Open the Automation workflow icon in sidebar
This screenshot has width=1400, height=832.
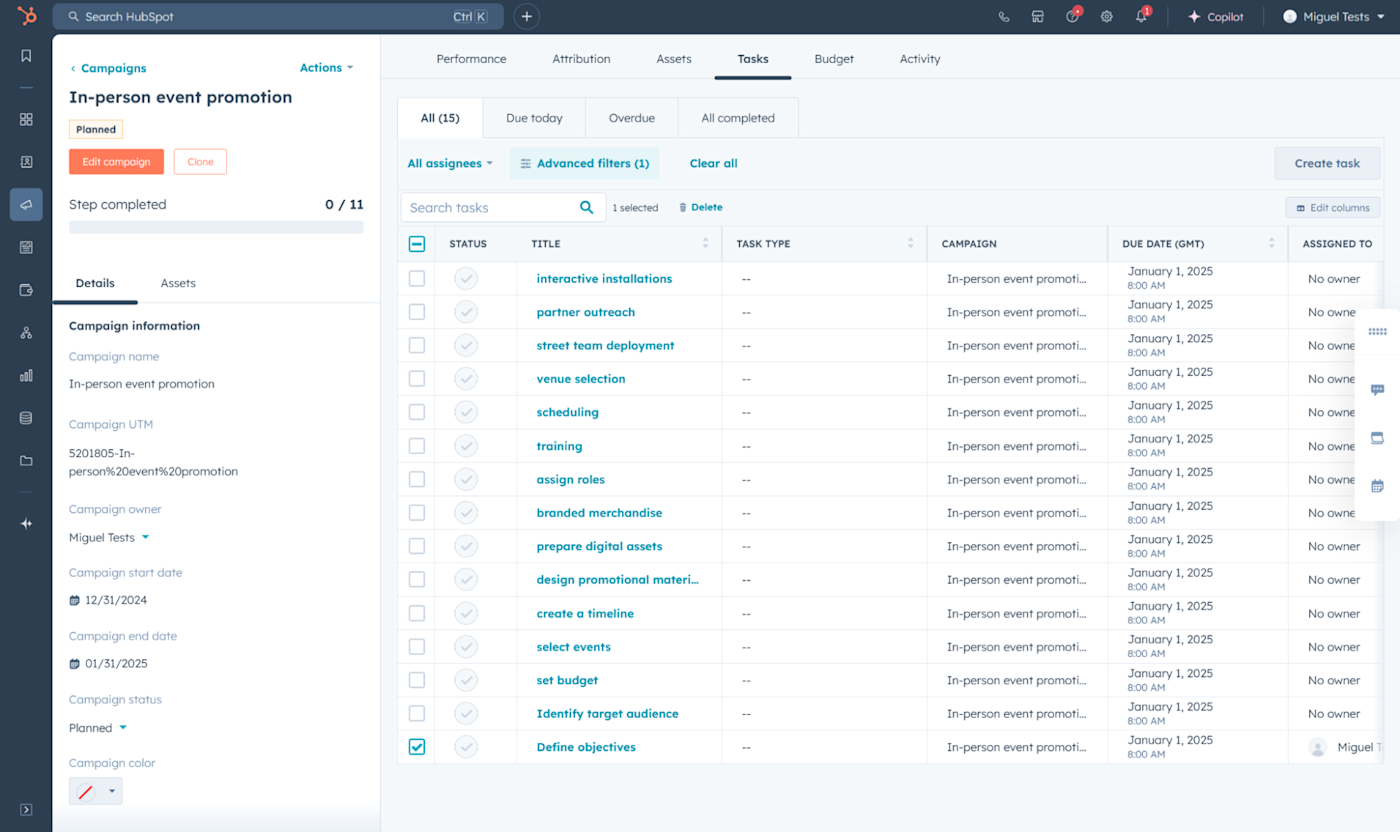point(26,333)
